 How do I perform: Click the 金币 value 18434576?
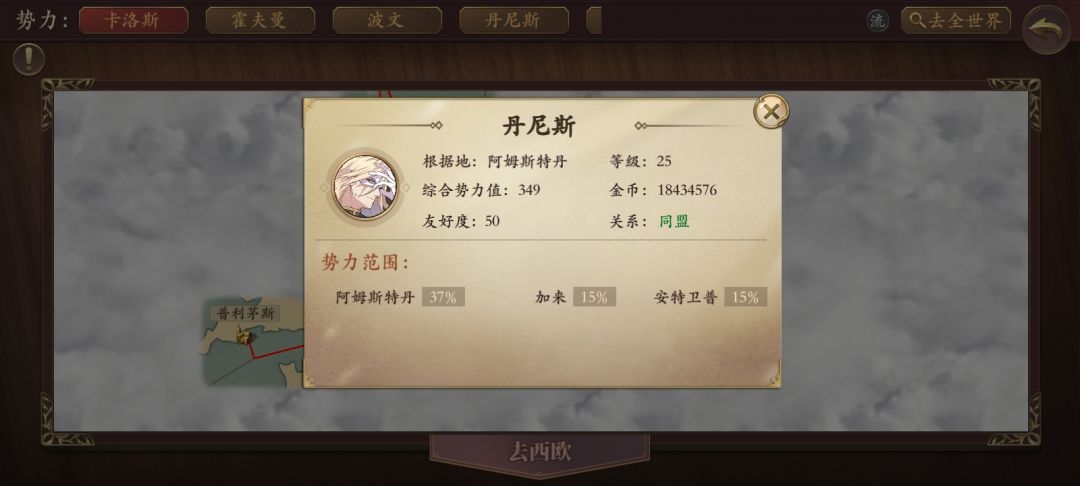[x=687, y=191]
